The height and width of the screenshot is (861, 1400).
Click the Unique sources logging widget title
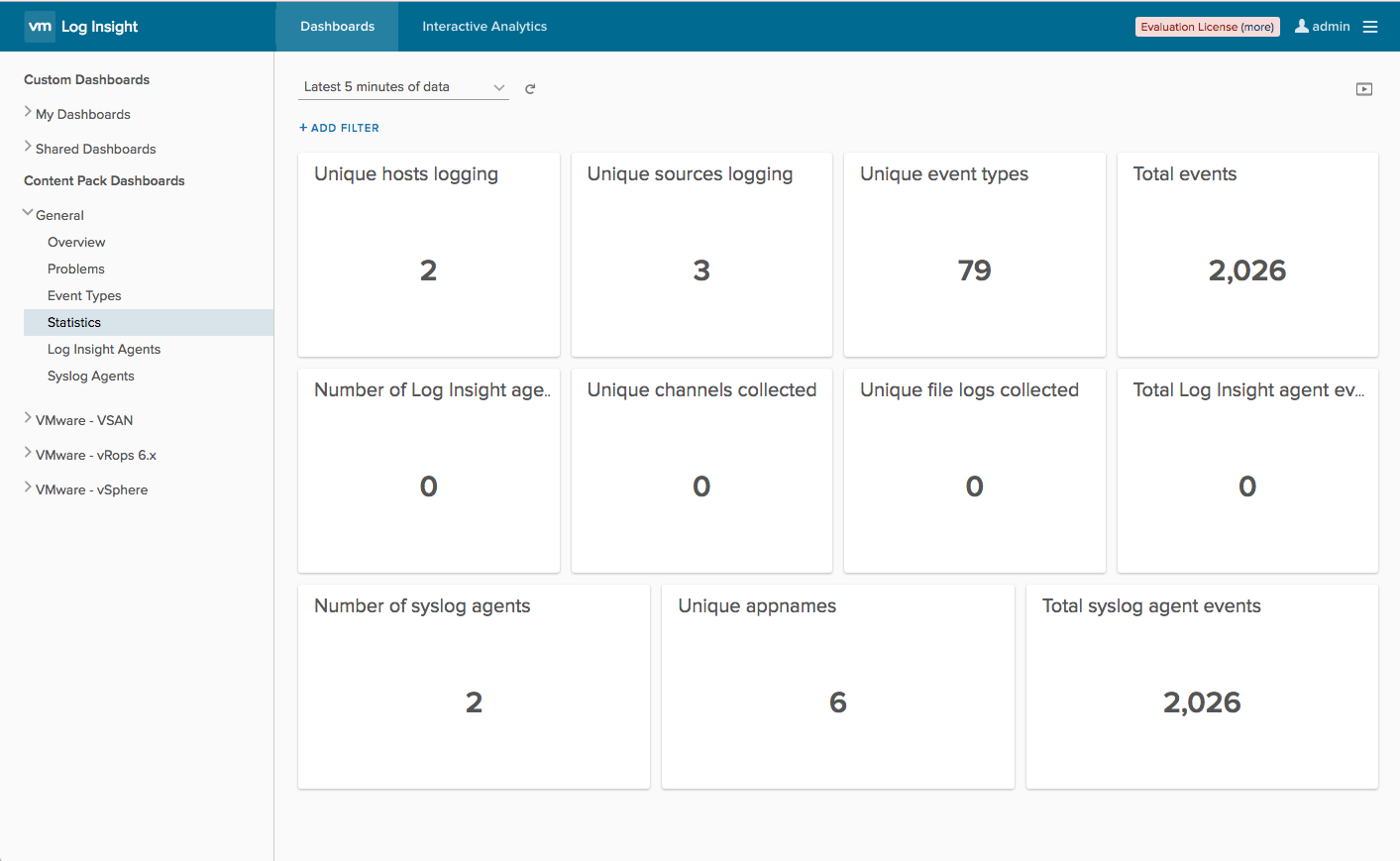(x=690, y=174)
